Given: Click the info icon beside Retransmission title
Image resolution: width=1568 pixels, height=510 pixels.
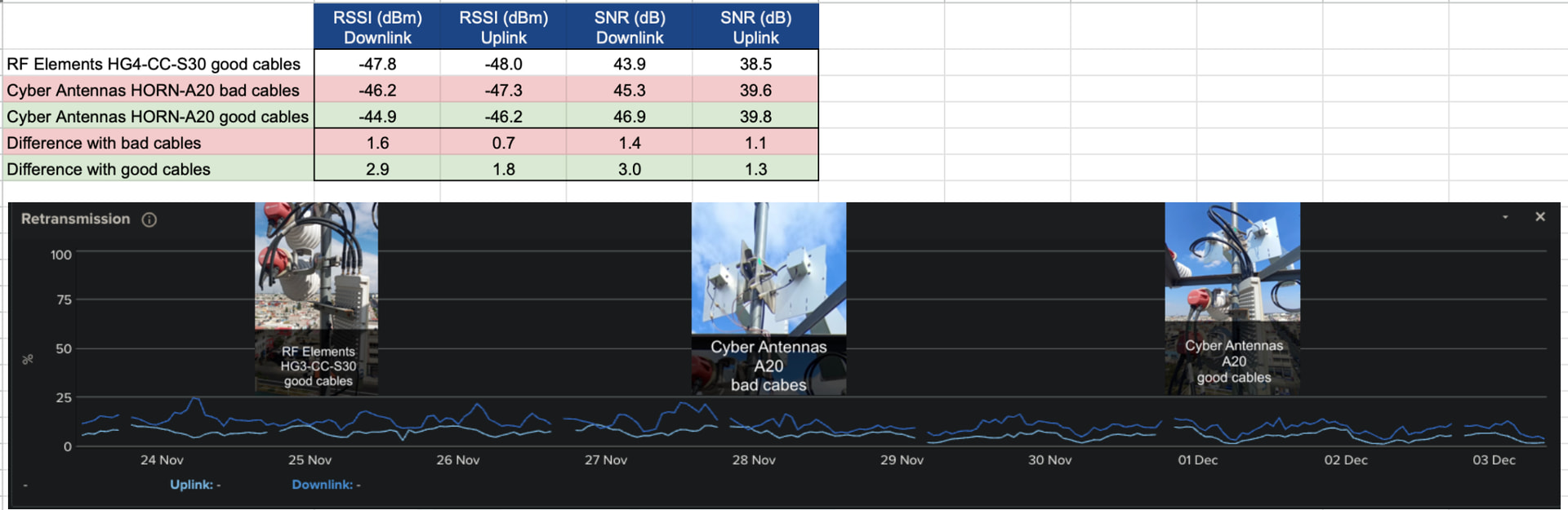Looking at the screenshot, I should click(149, 220).
